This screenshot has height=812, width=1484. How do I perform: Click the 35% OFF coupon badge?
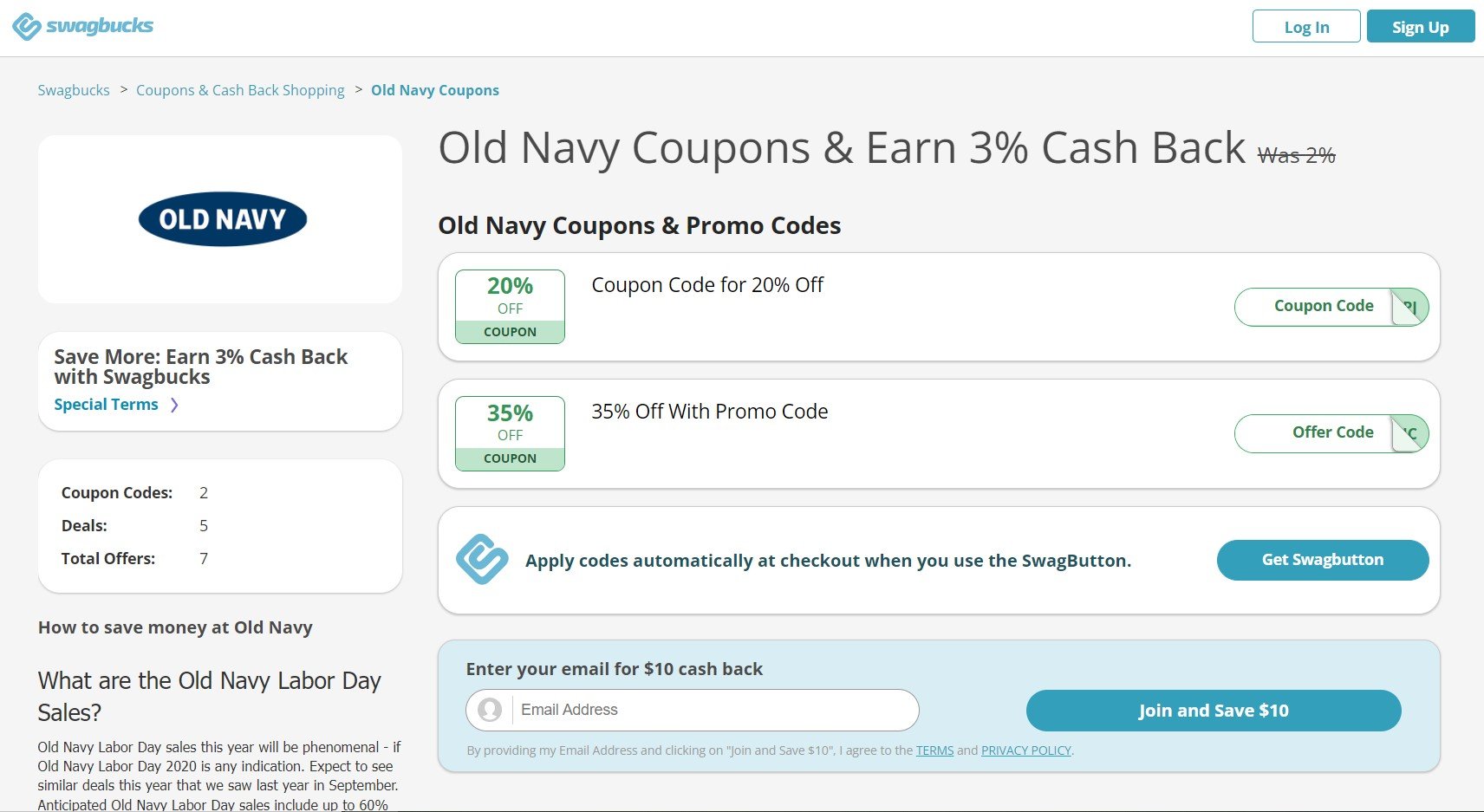point(510,433)
